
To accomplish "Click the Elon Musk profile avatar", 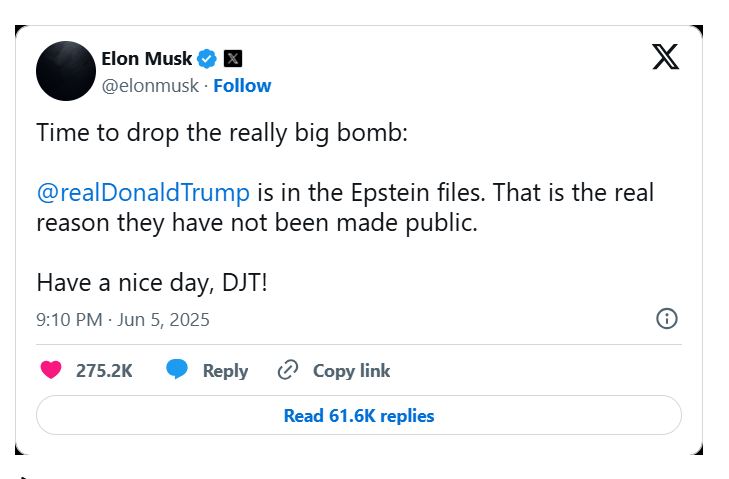I will click(x=66, y=71).
